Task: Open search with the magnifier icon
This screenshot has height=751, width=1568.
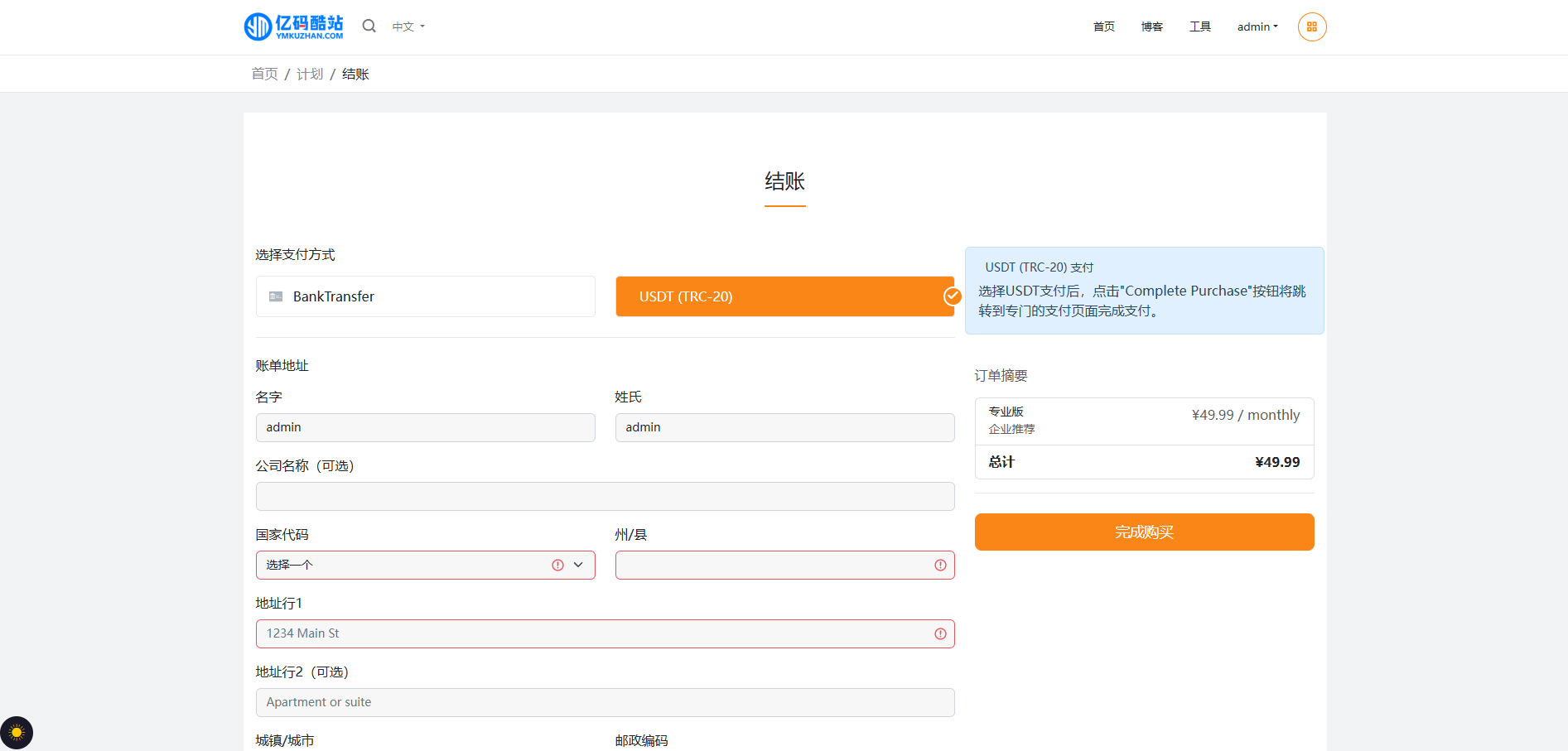Action: click(369, 26)
